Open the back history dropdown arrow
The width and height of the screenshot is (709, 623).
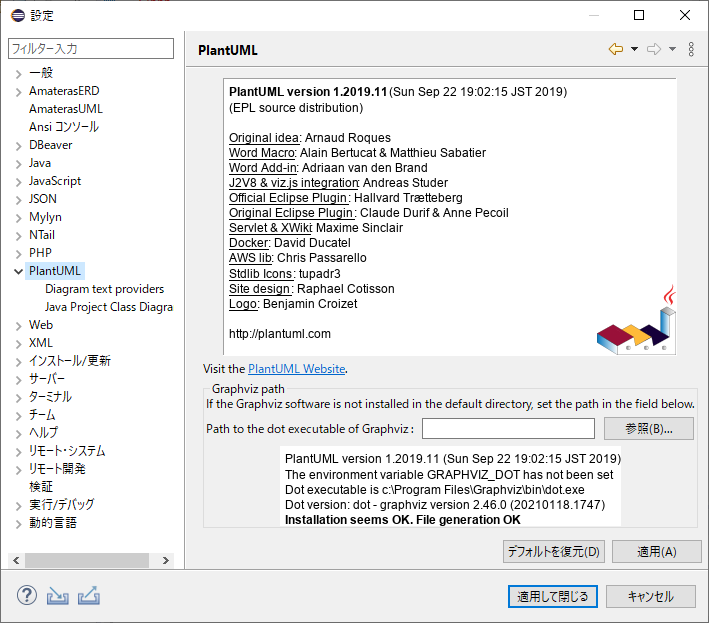click(634, 50)
